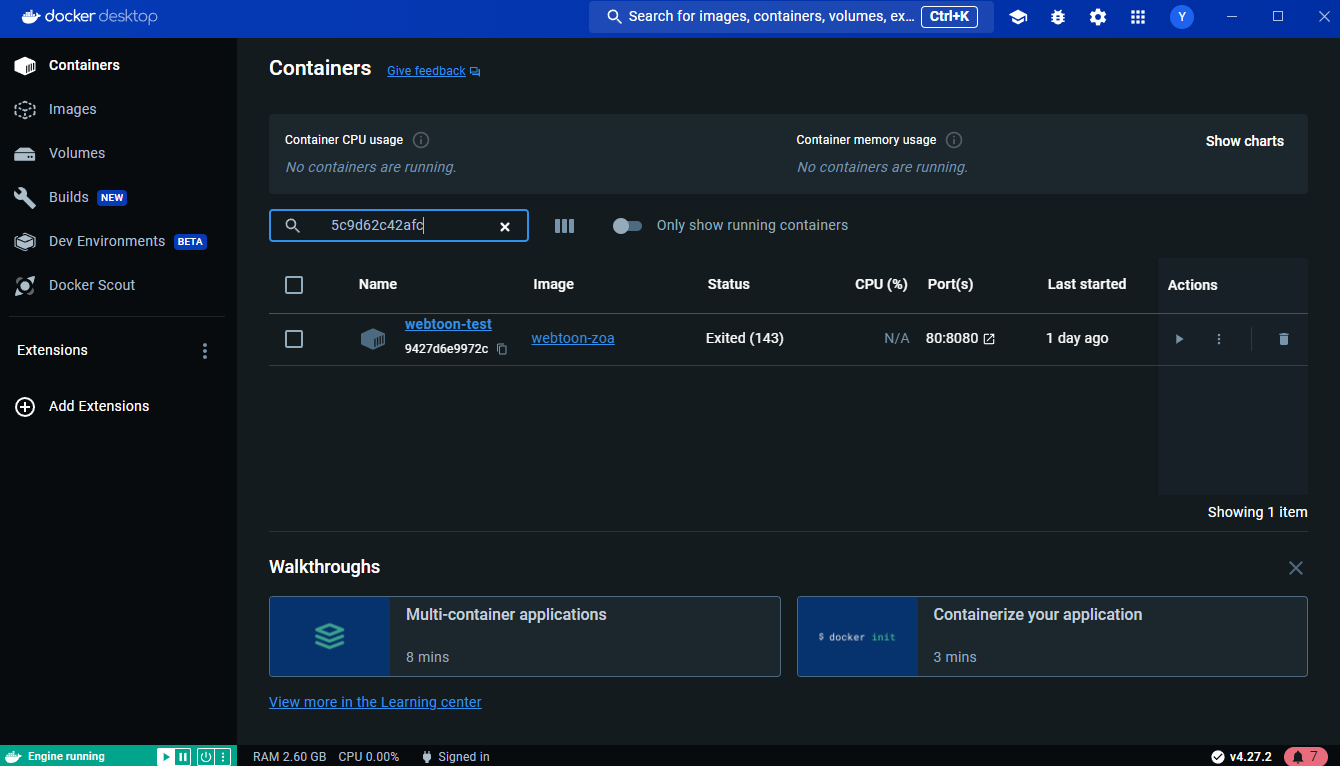Start the webtoon-test container
Viewport: 1340px width, 766px height.
1179,339
